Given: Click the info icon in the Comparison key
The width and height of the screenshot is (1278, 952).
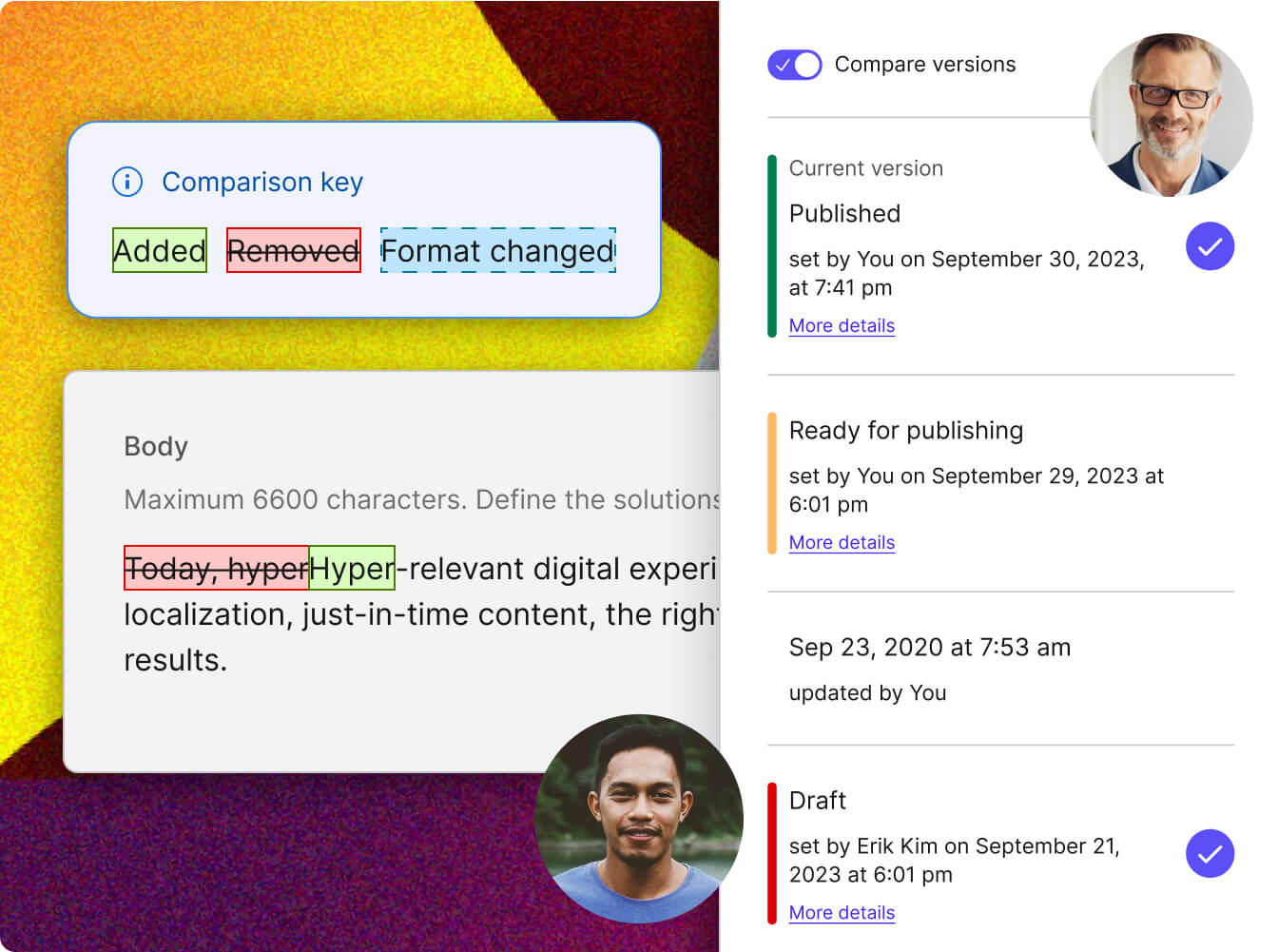Looking at the screenshot, I should [x=126, y=182].
